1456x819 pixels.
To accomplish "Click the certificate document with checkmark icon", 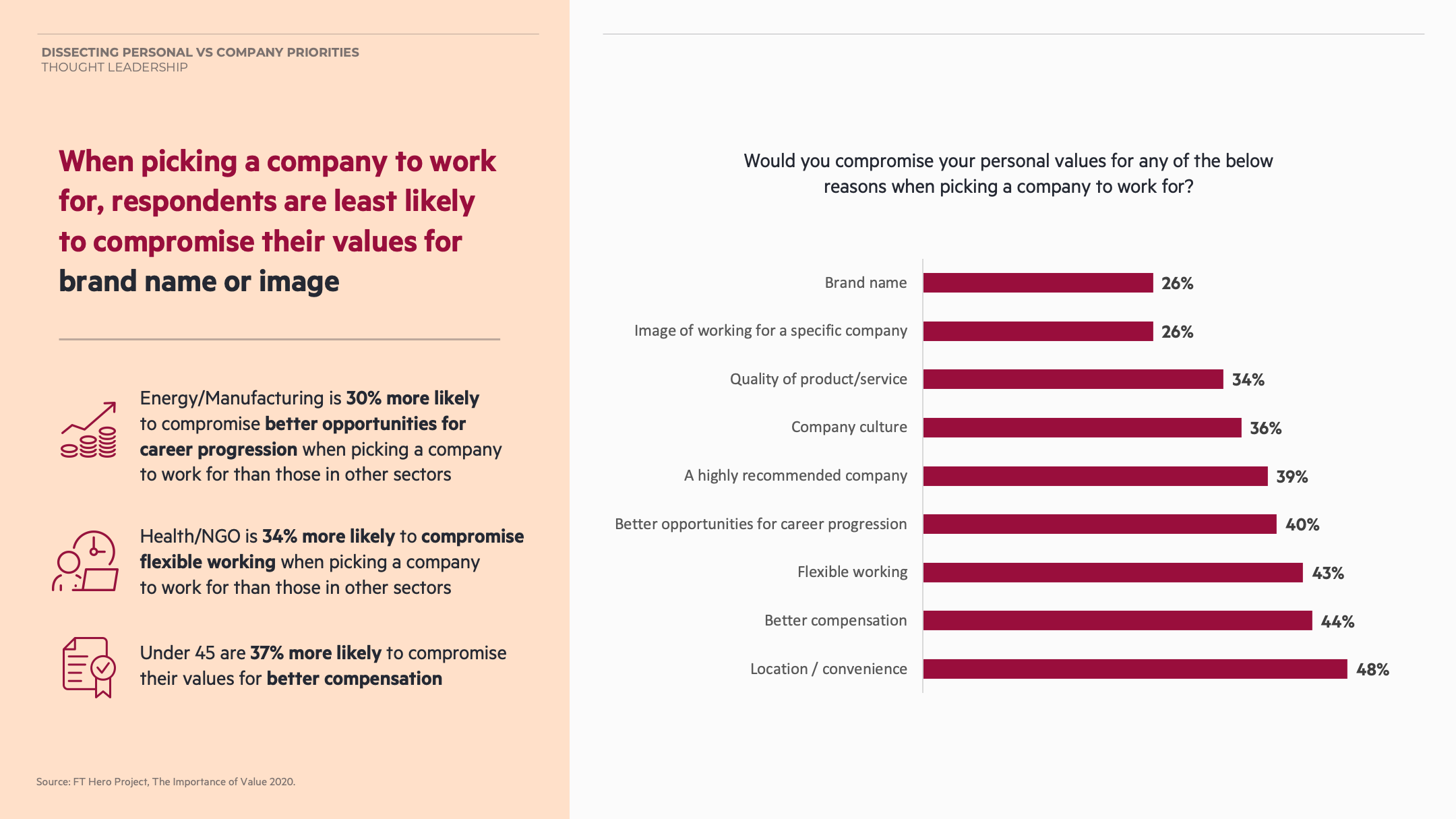I will click(89, 667).
